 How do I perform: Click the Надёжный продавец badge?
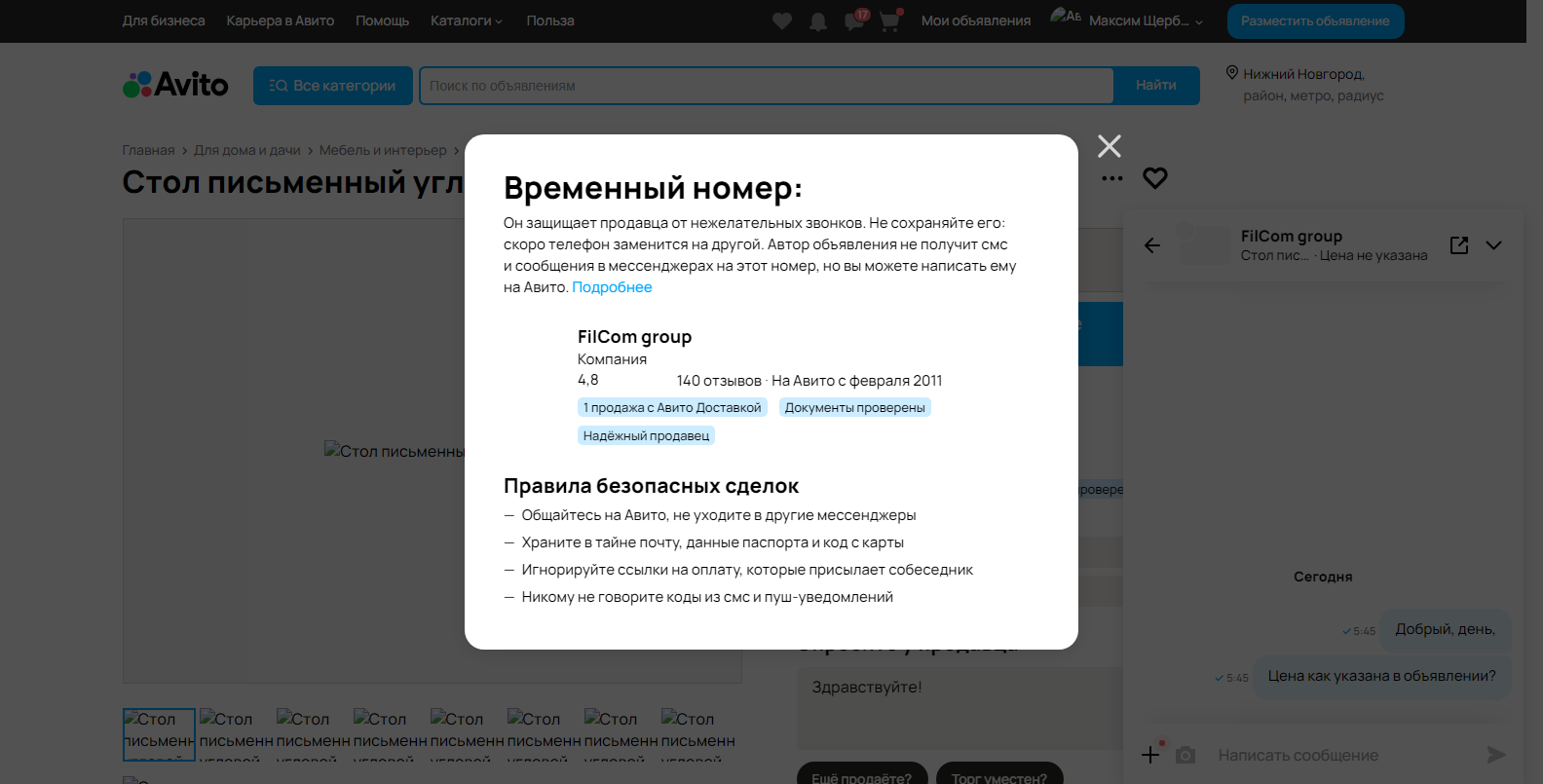646,435
